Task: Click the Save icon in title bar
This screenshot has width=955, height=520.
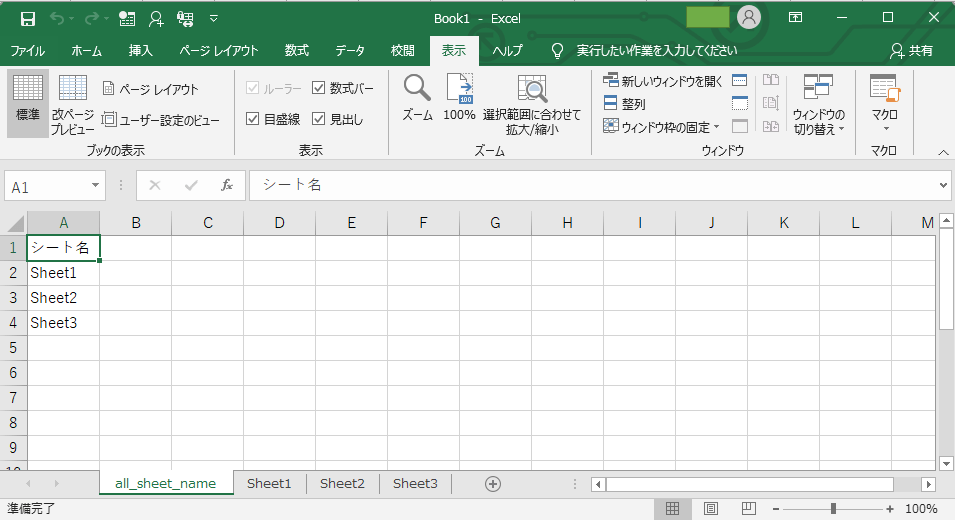Action: coord(27,18)
